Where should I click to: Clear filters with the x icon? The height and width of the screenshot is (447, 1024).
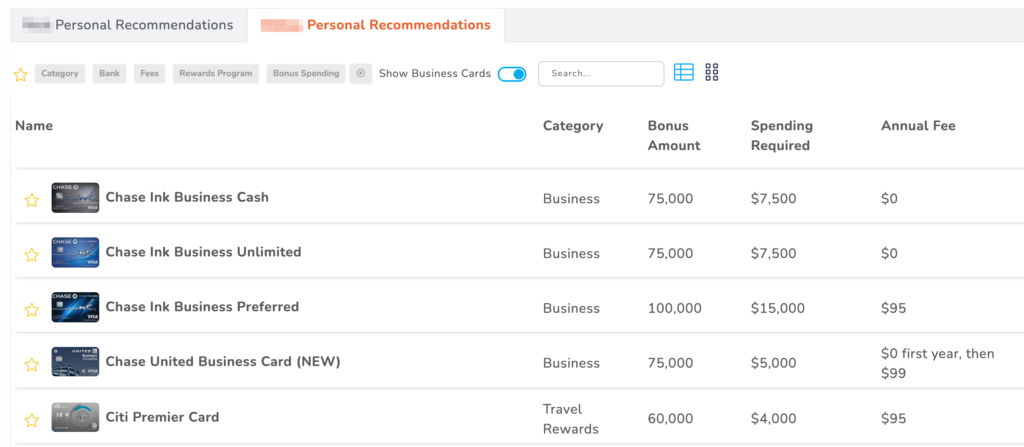pyautogui.click(x=361, y=73)
